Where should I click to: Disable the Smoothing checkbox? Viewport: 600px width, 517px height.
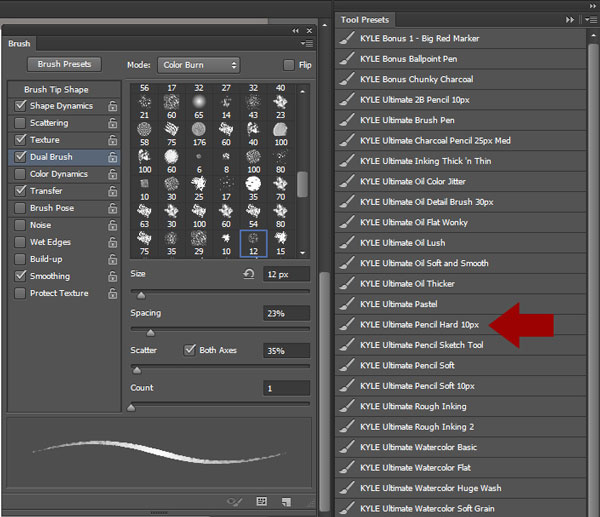pyautogui.click(x=20, y=276)
